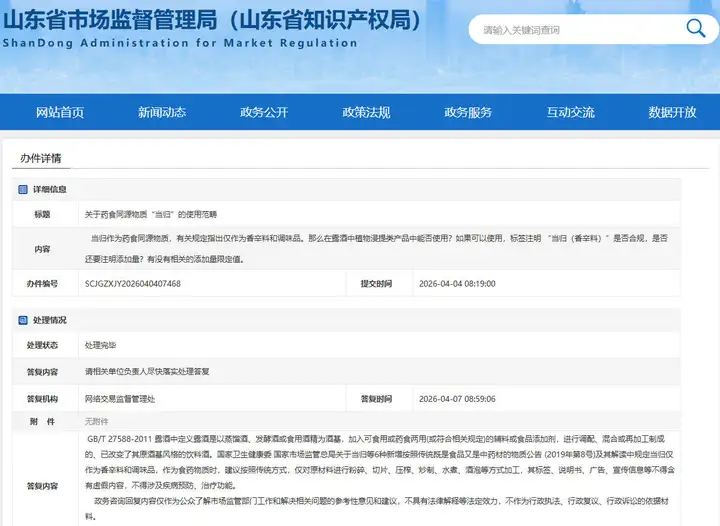
Task: Click the submit time 2026-04-04 08:19:00
Action: tap(457, 284)
